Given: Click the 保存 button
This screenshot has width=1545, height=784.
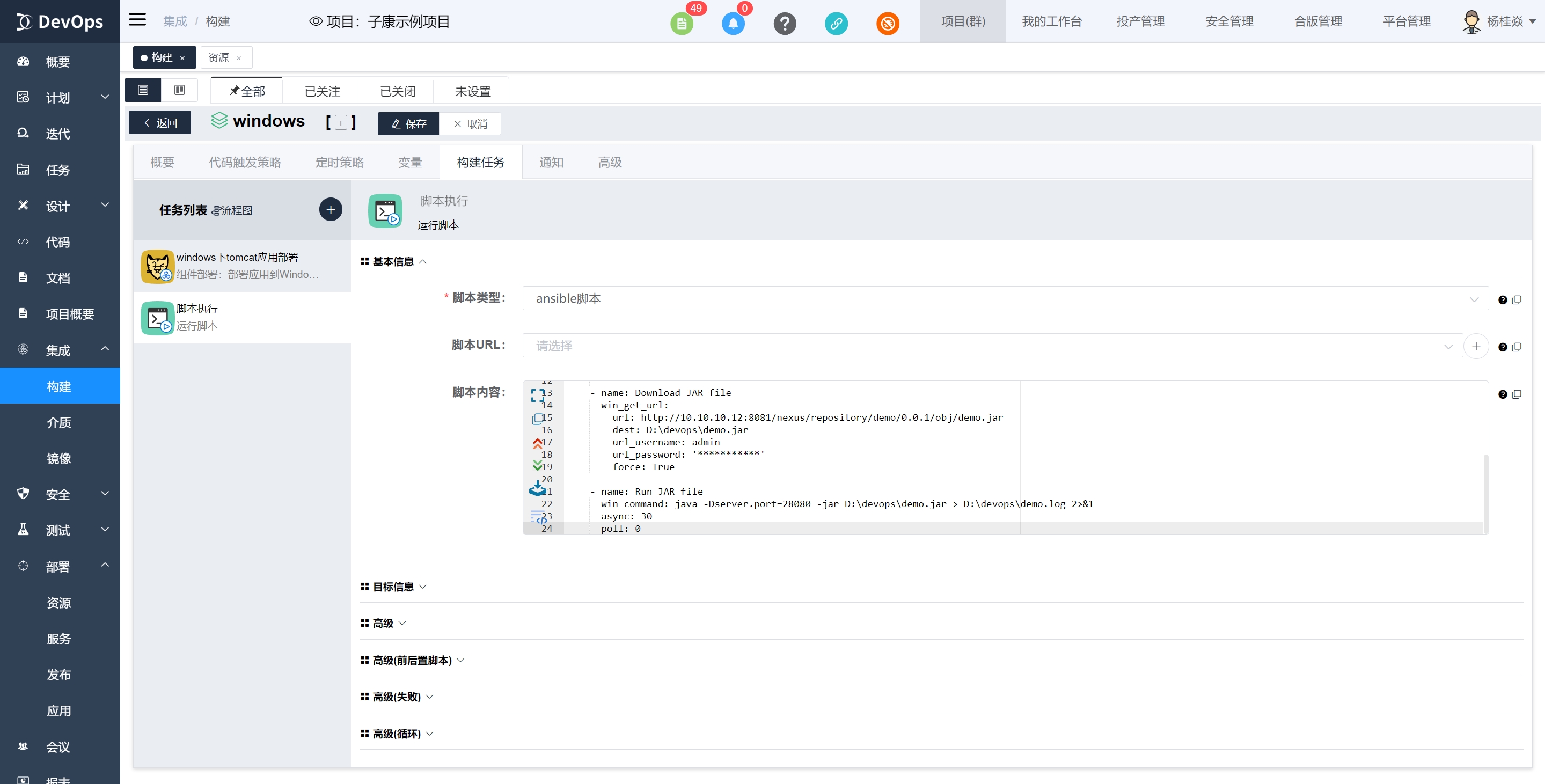Looking at the screenshot, I should click(x=408, y=123).
